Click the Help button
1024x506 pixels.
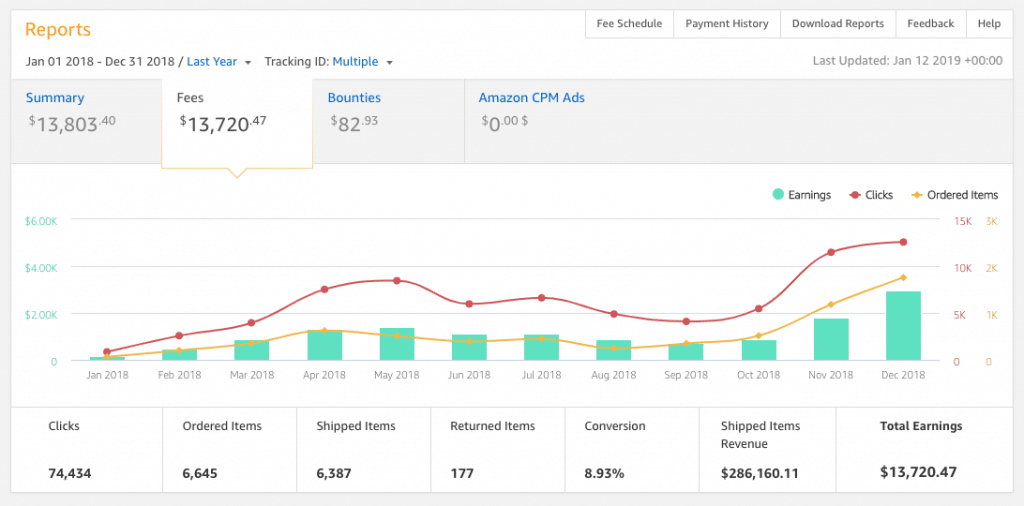coord(988,24)
